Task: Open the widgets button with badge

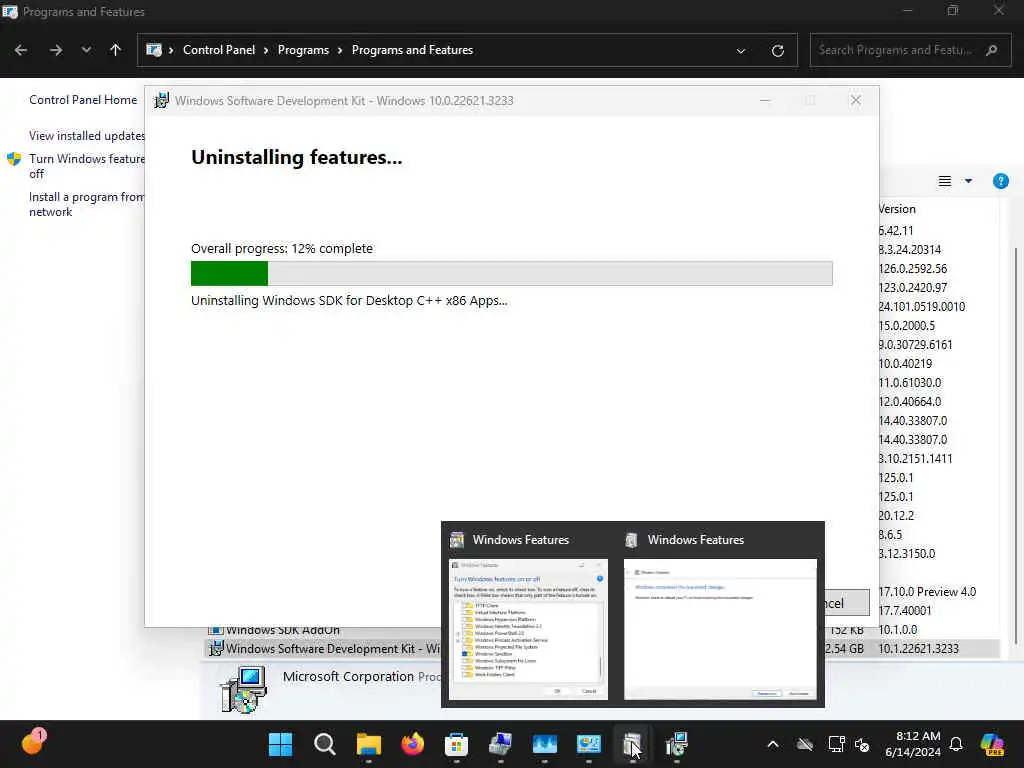Action: click(x=33, y=742)
